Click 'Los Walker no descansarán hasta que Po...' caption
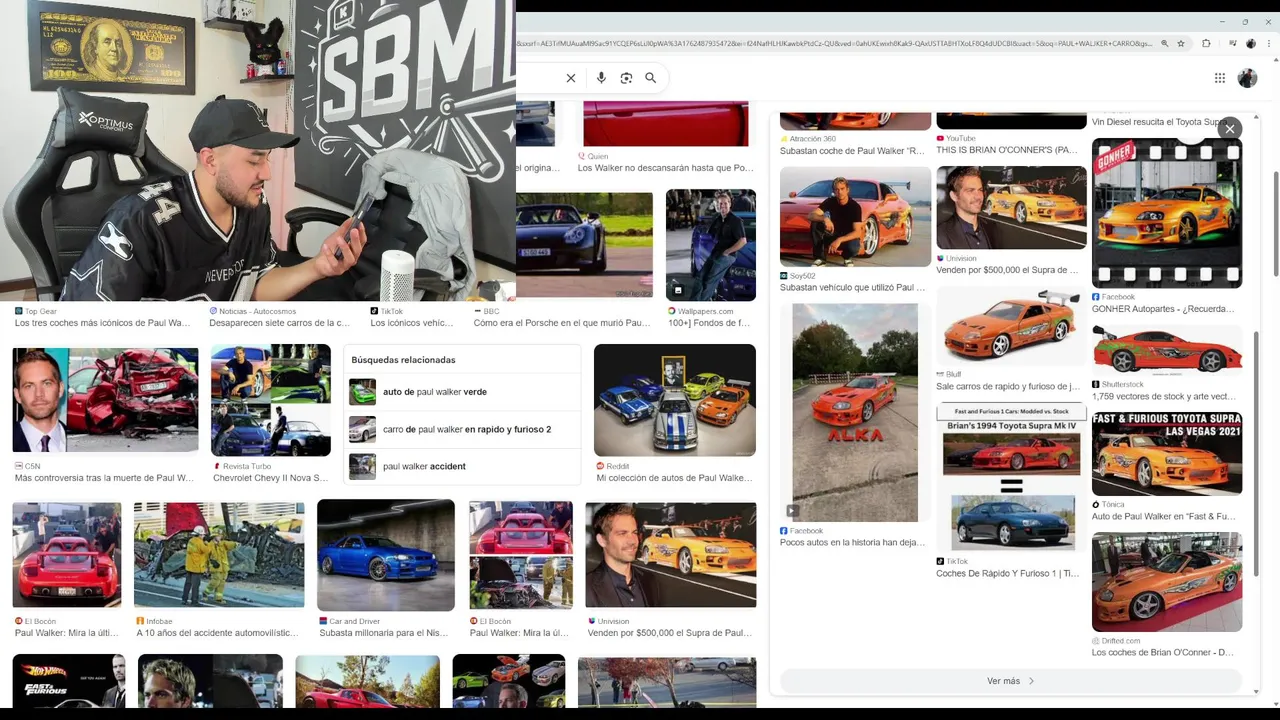1280x720 pixels. (665, 168)
